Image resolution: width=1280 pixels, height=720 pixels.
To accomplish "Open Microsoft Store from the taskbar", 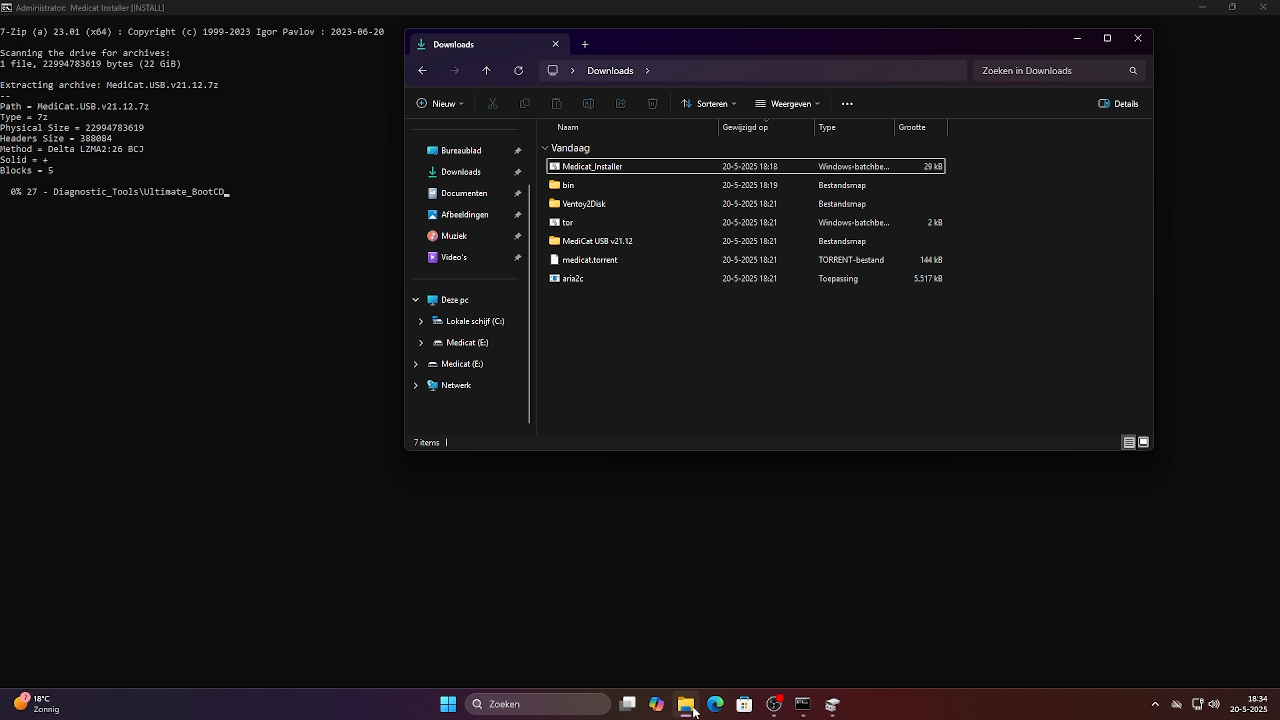I will [x=744, y=704].
